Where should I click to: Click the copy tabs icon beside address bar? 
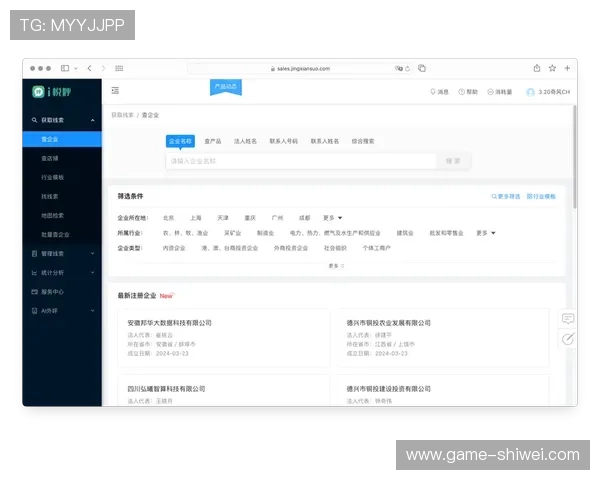coord(422,68)
